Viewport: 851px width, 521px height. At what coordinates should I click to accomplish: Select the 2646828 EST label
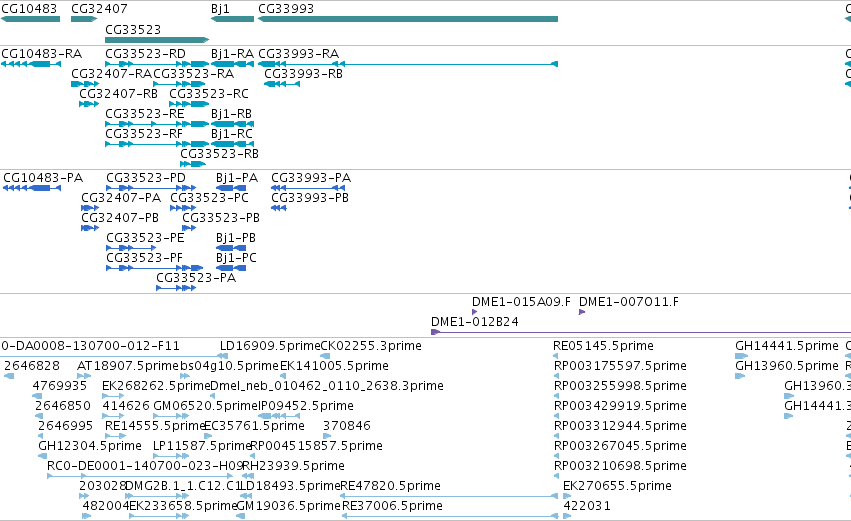point(32,366)
